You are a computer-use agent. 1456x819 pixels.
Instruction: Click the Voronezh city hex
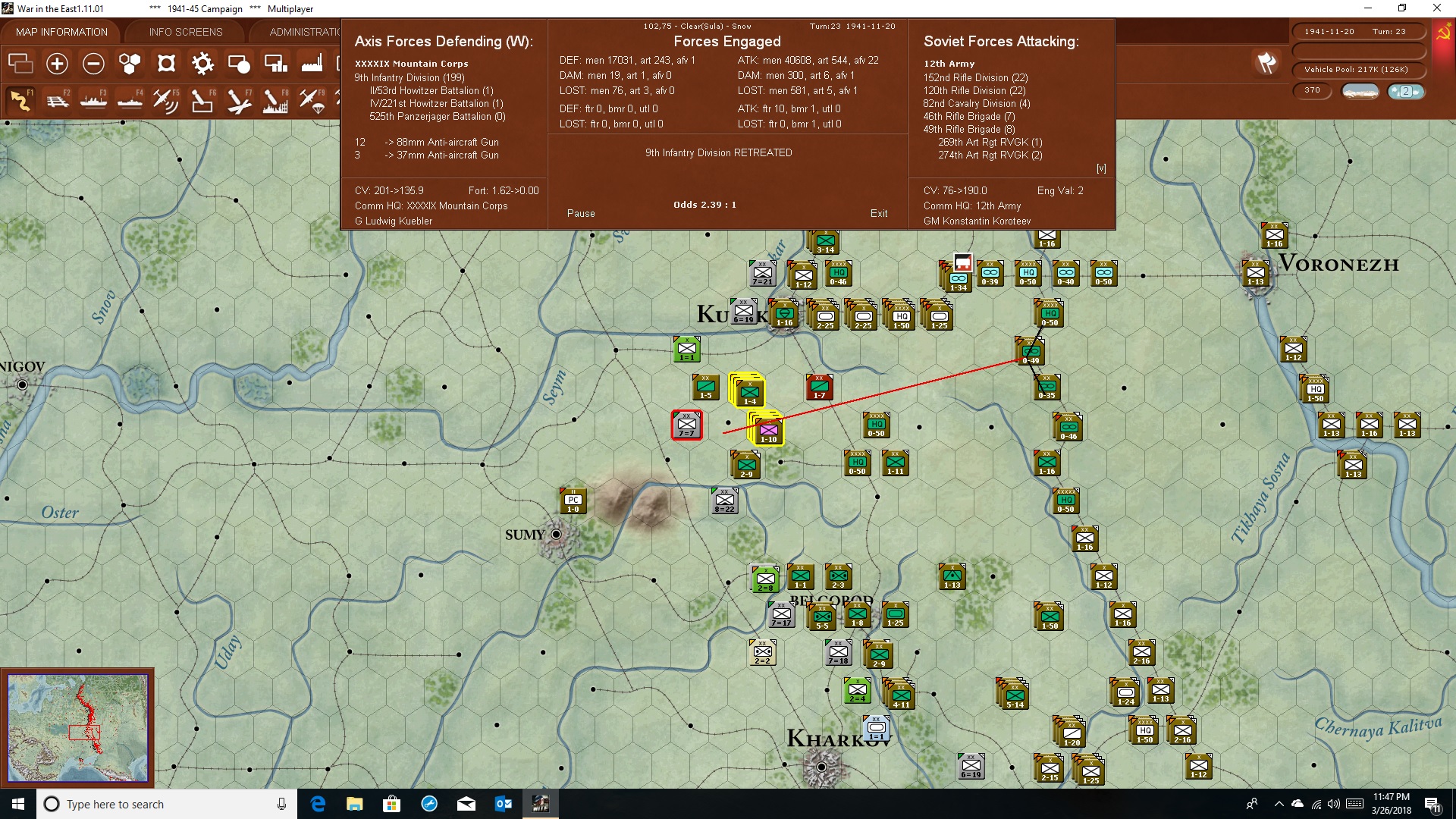pyautogui.click(x=1256, y=273)
